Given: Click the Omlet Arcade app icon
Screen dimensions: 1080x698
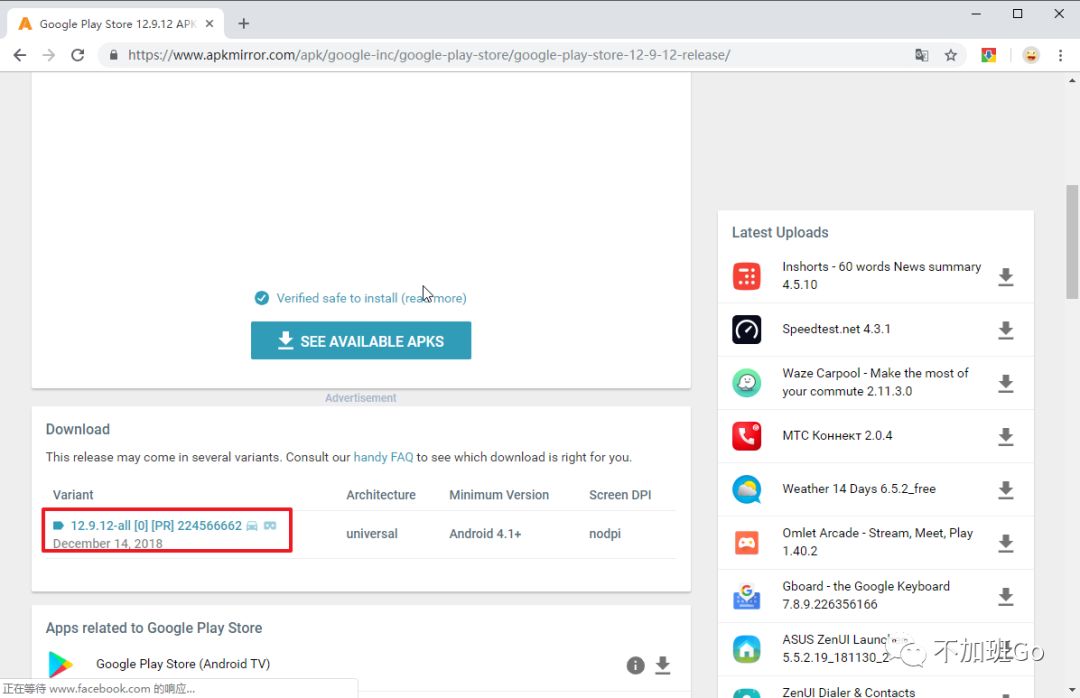Looking at the screenshot, I should (747, 542).
